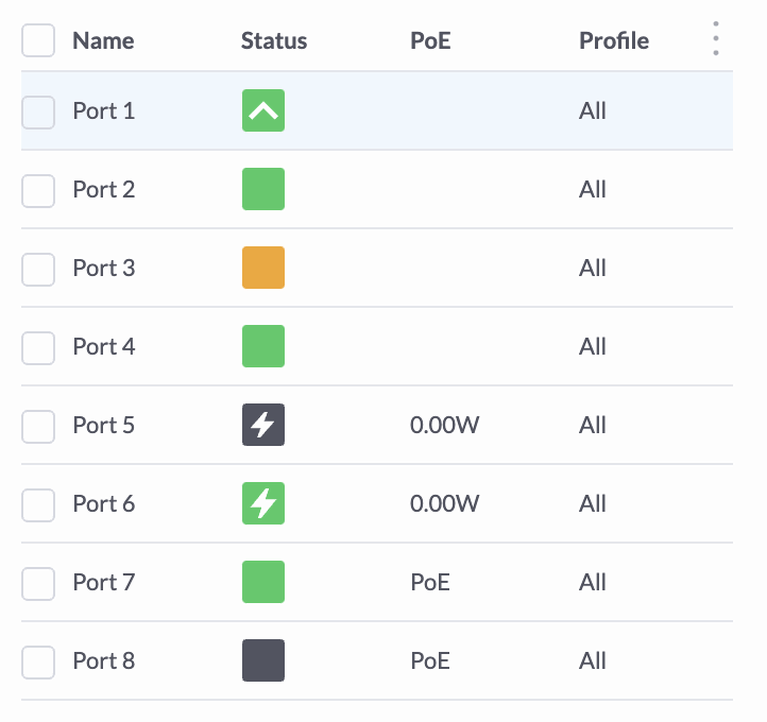Click the Port 7 PoE cell
Screen dimensions: 767x722
(430, 582)
